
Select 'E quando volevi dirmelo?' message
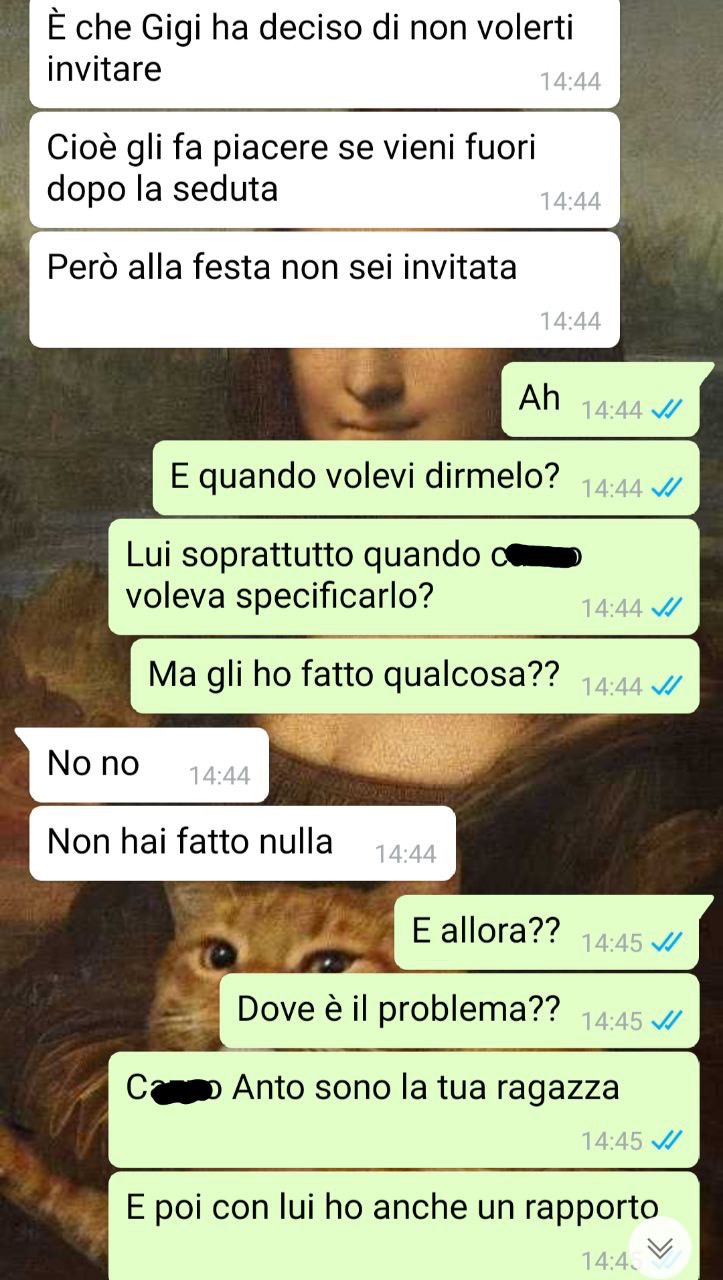tap(426, 478)
